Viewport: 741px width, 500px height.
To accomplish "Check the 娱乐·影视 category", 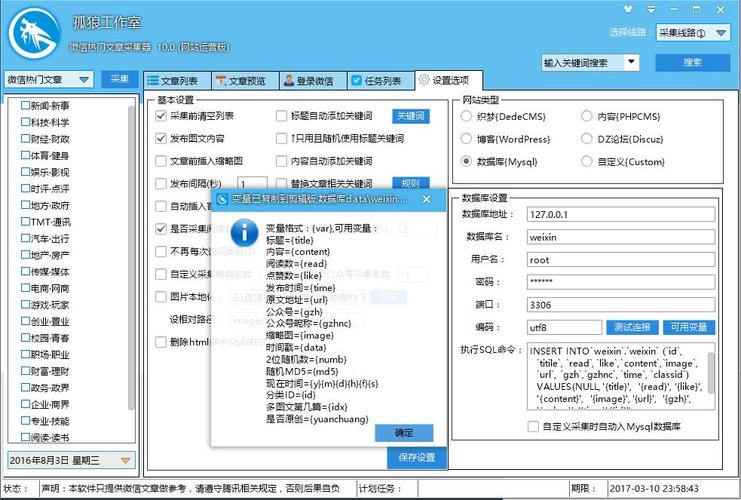I will (x=26, y=172).
